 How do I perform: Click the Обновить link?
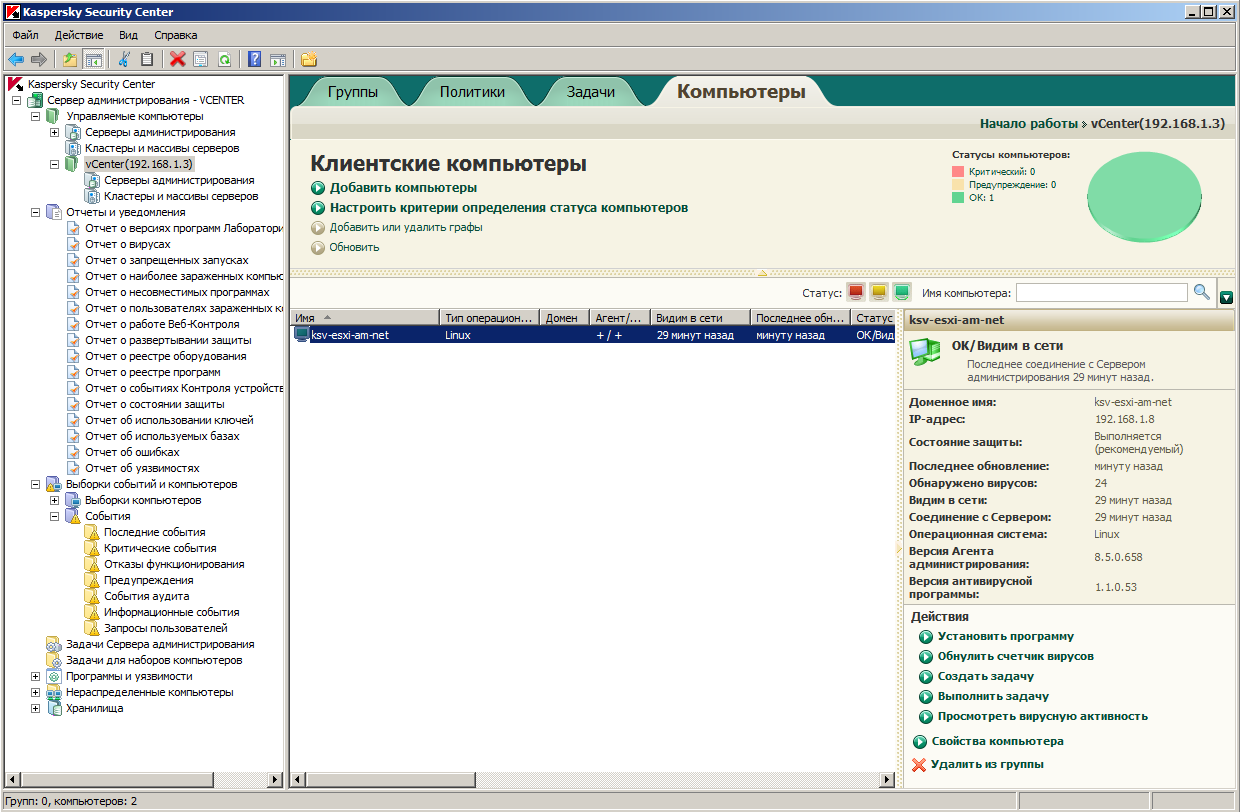coord(354,248)
